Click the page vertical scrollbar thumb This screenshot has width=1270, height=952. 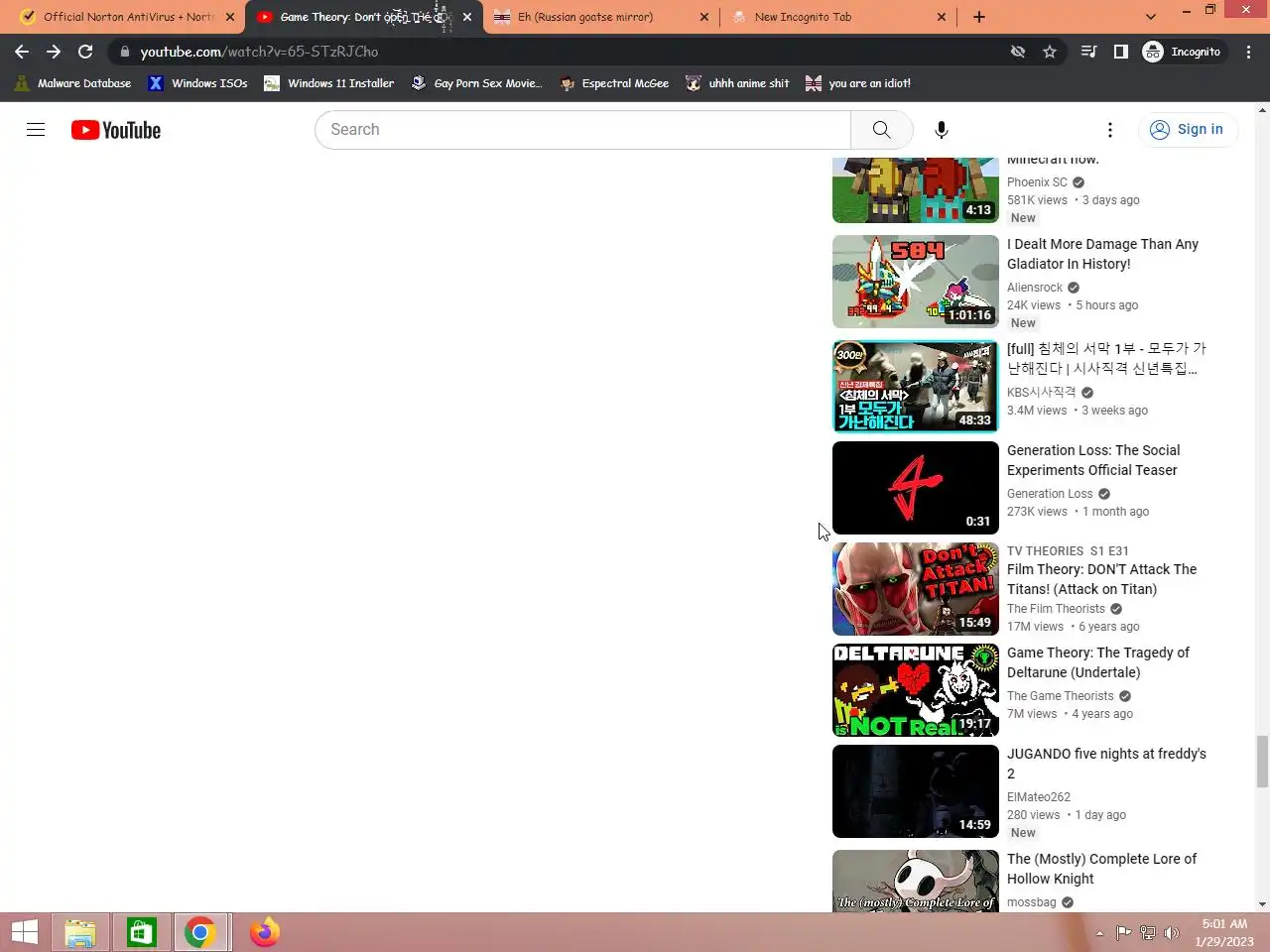coord(1262,762)
